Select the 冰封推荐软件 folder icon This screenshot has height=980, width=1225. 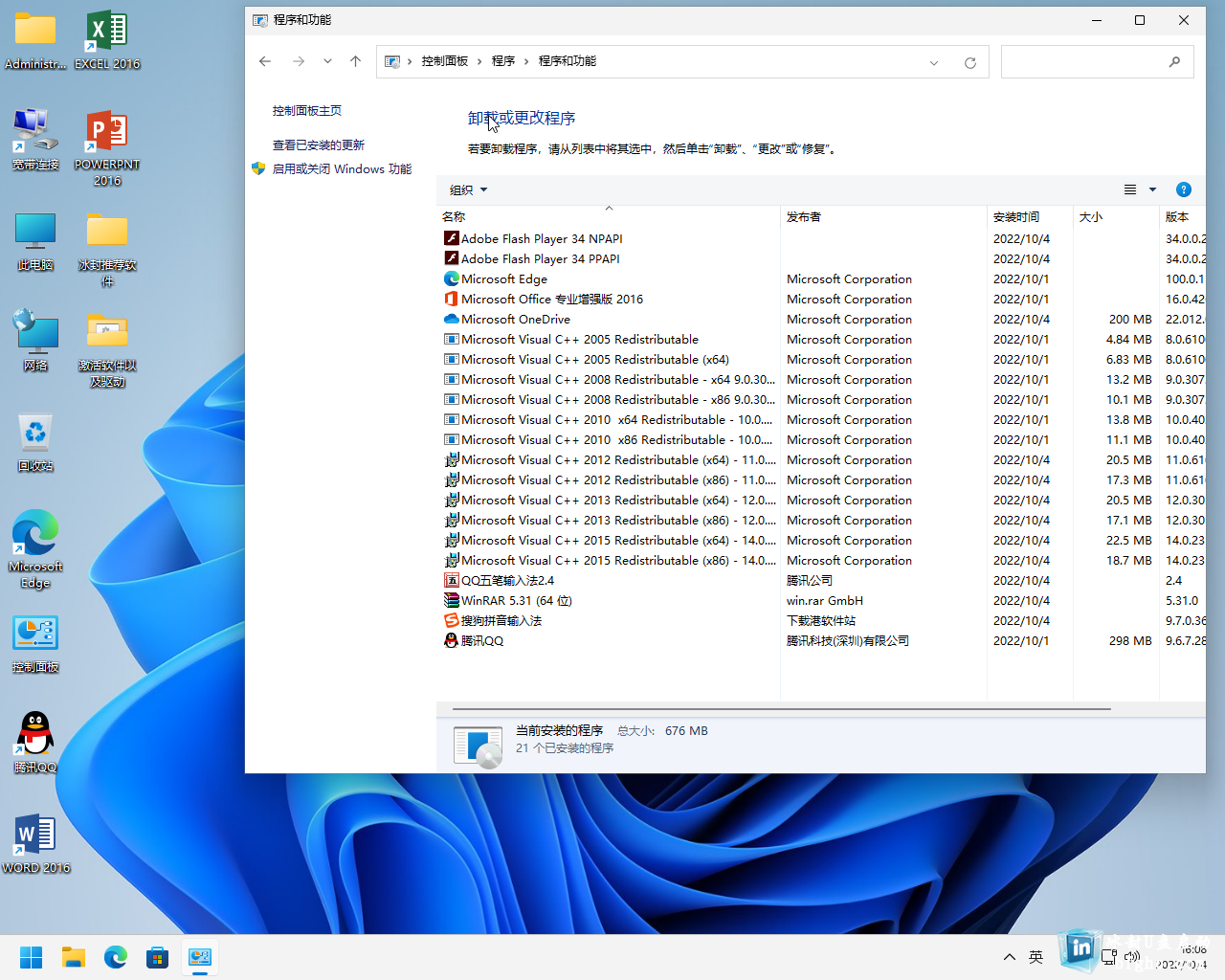click(x=107, y=250)
